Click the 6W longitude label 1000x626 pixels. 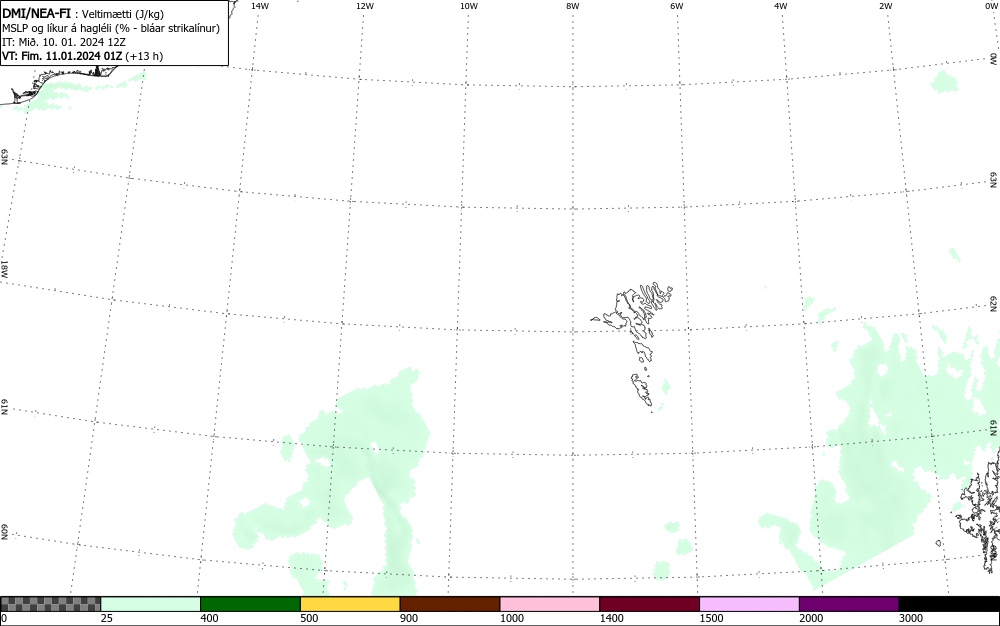pos(677,6)
